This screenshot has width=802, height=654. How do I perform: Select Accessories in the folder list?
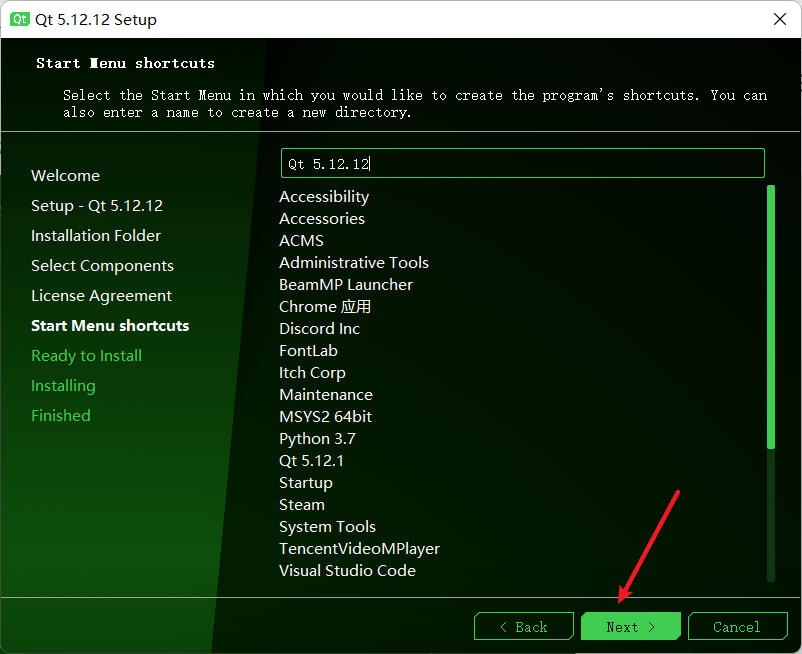322,219
